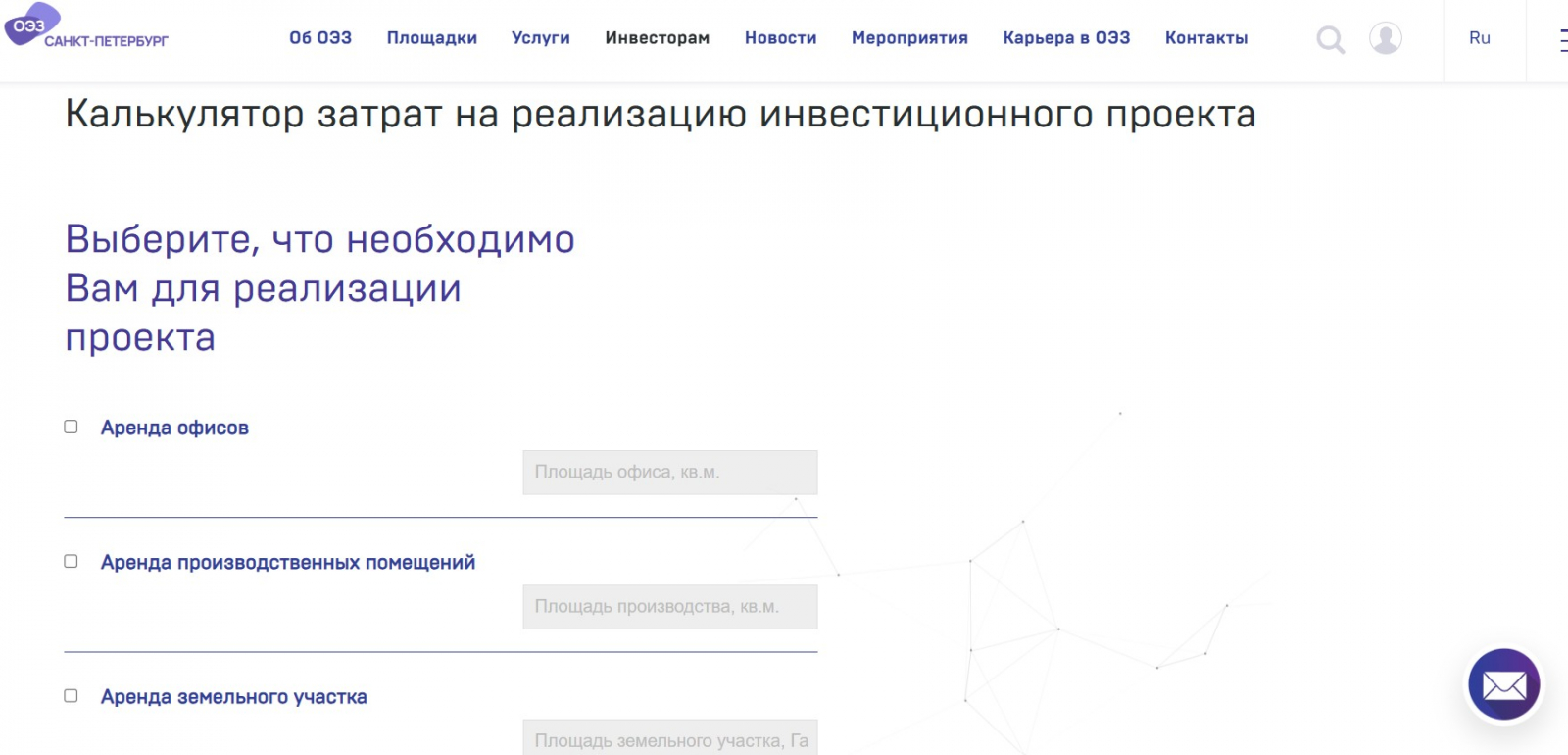
Task: Select the Аренда офисов label text
Action: click(174, 428)
